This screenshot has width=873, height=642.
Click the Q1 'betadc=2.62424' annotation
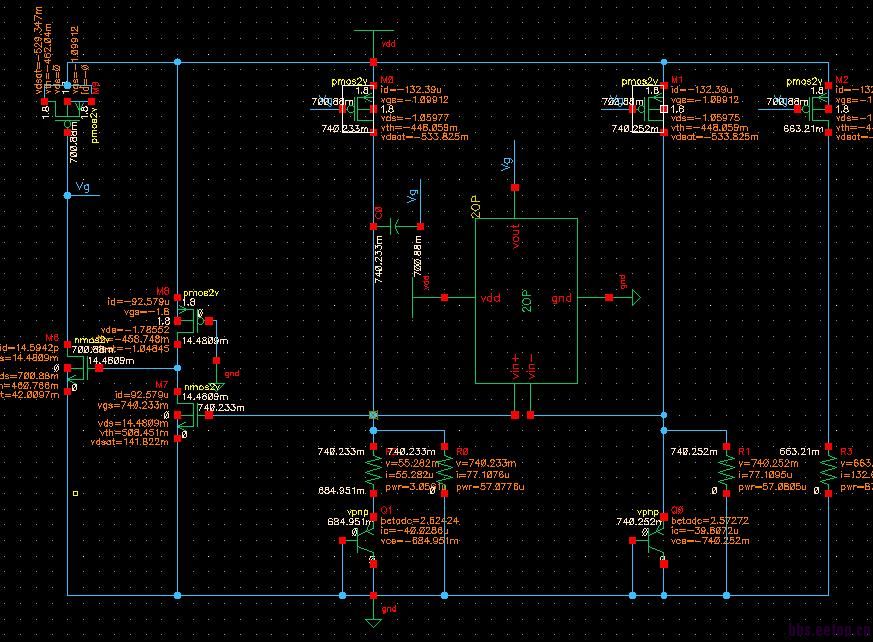pos(420,521)
